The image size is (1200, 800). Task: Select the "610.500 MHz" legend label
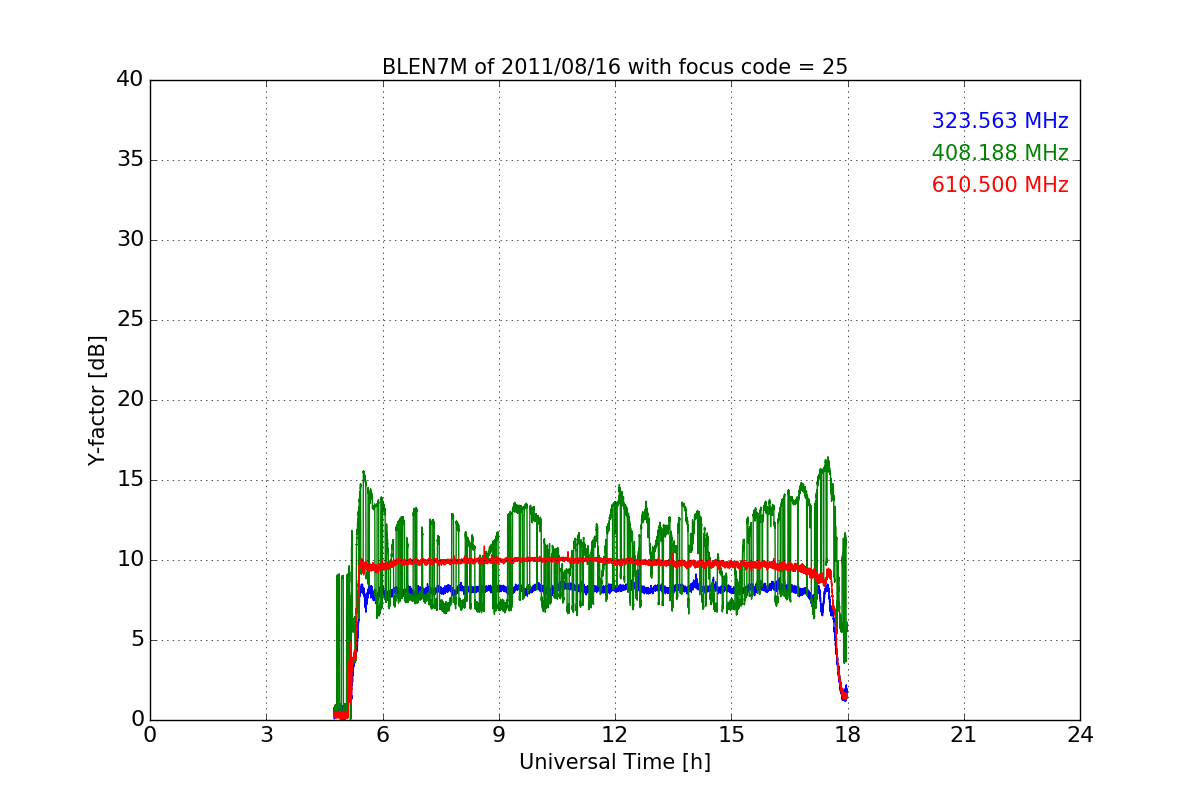(x=1000, y=185)
